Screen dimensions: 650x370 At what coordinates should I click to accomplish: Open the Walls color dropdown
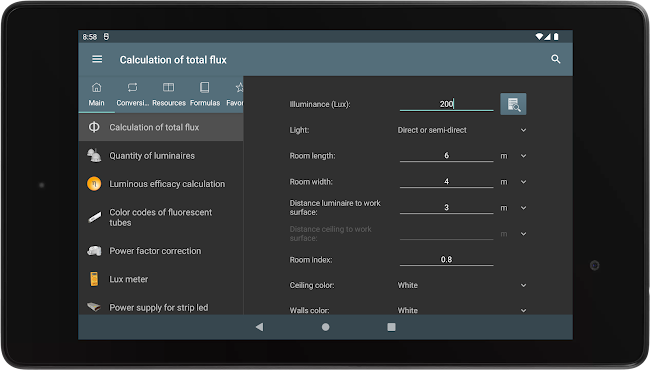pyautogui.click(x=461, y=310)
